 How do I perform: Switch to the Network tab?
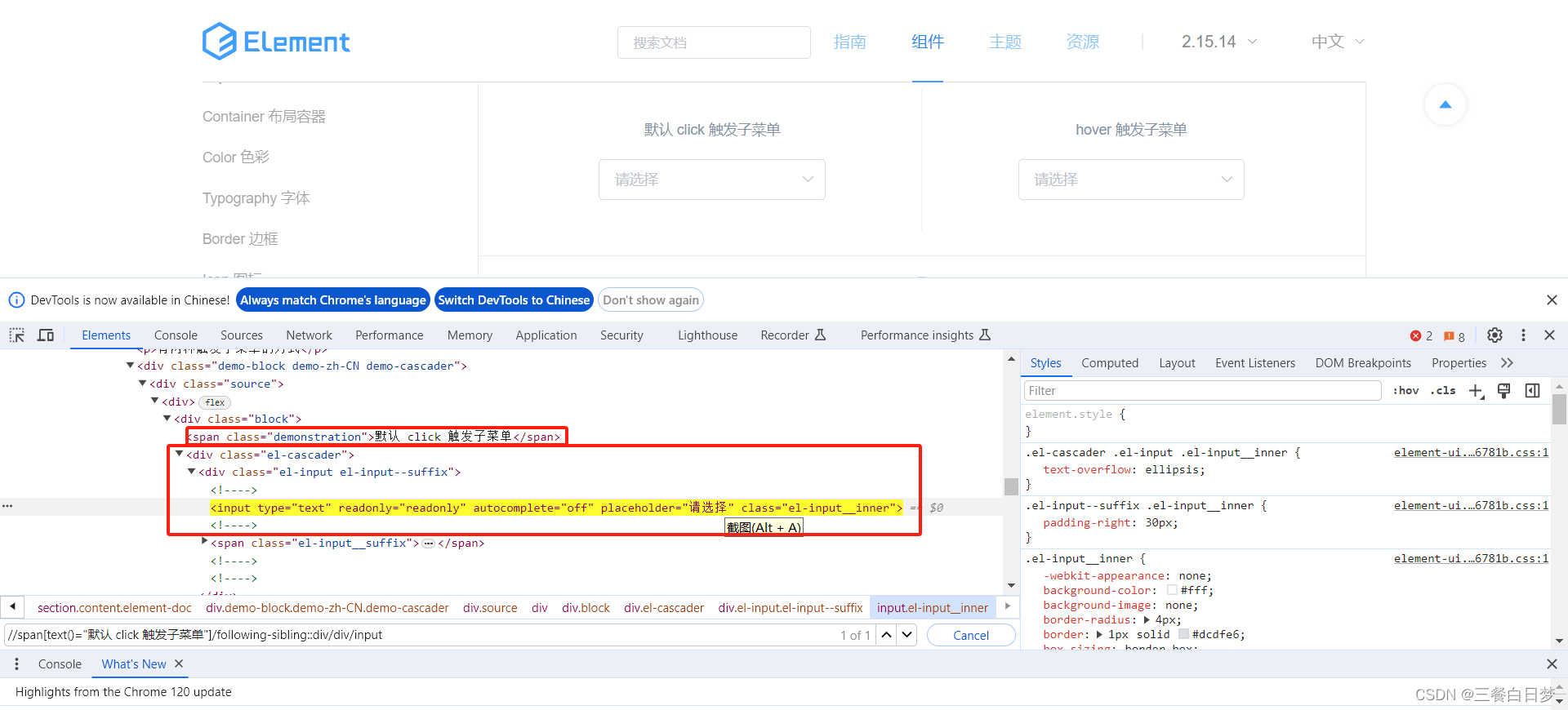309,335
